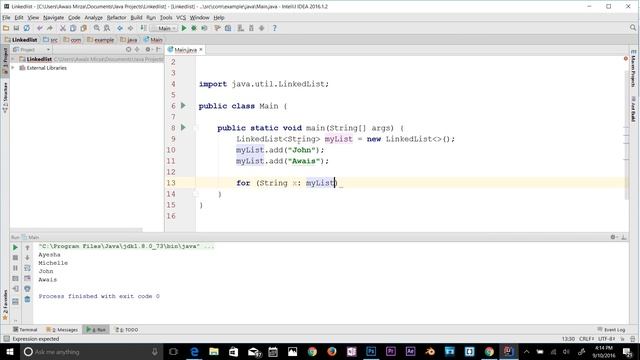
Task: Open the Terminal tool window tab
Action: pos(24,329)
